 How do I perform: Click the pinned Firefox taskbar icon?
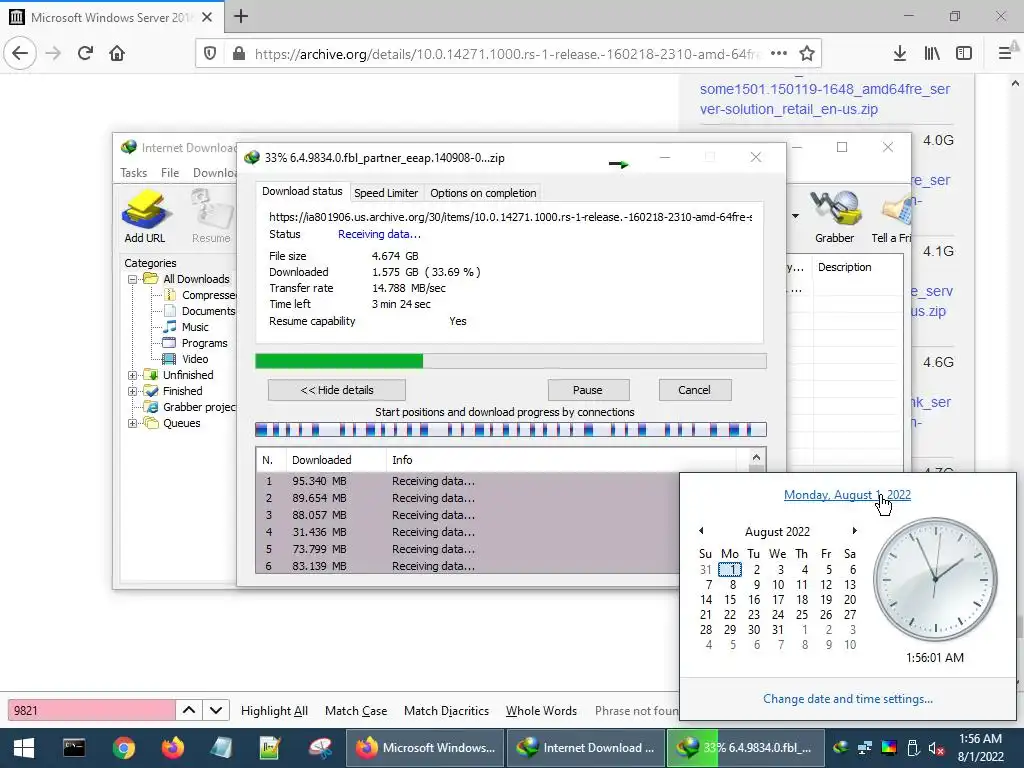[x=172, y=748]
